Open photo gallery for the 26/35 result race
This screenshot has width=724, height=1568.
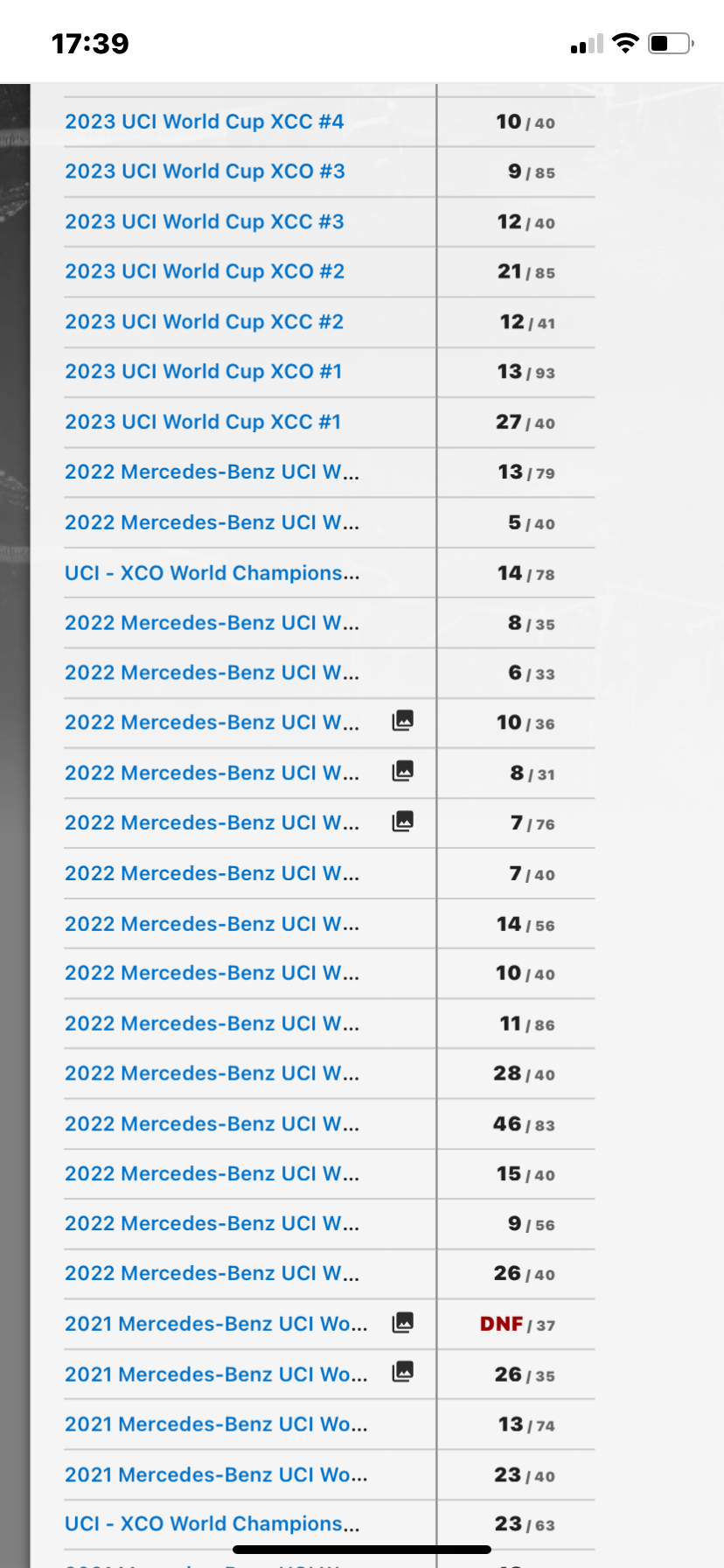tap(402, 1372)
